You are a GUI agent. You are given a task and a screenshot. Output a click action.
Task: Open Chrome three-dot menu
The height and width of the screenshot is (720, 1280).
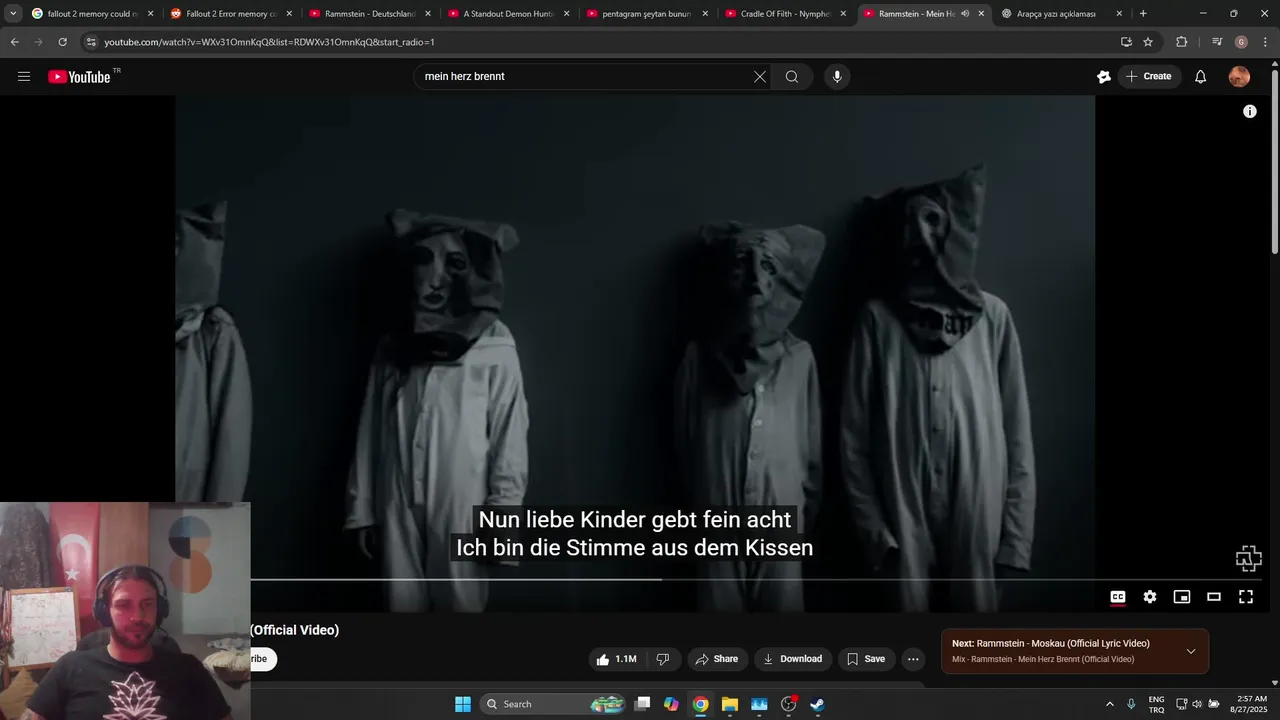[x=1266, y=42]
